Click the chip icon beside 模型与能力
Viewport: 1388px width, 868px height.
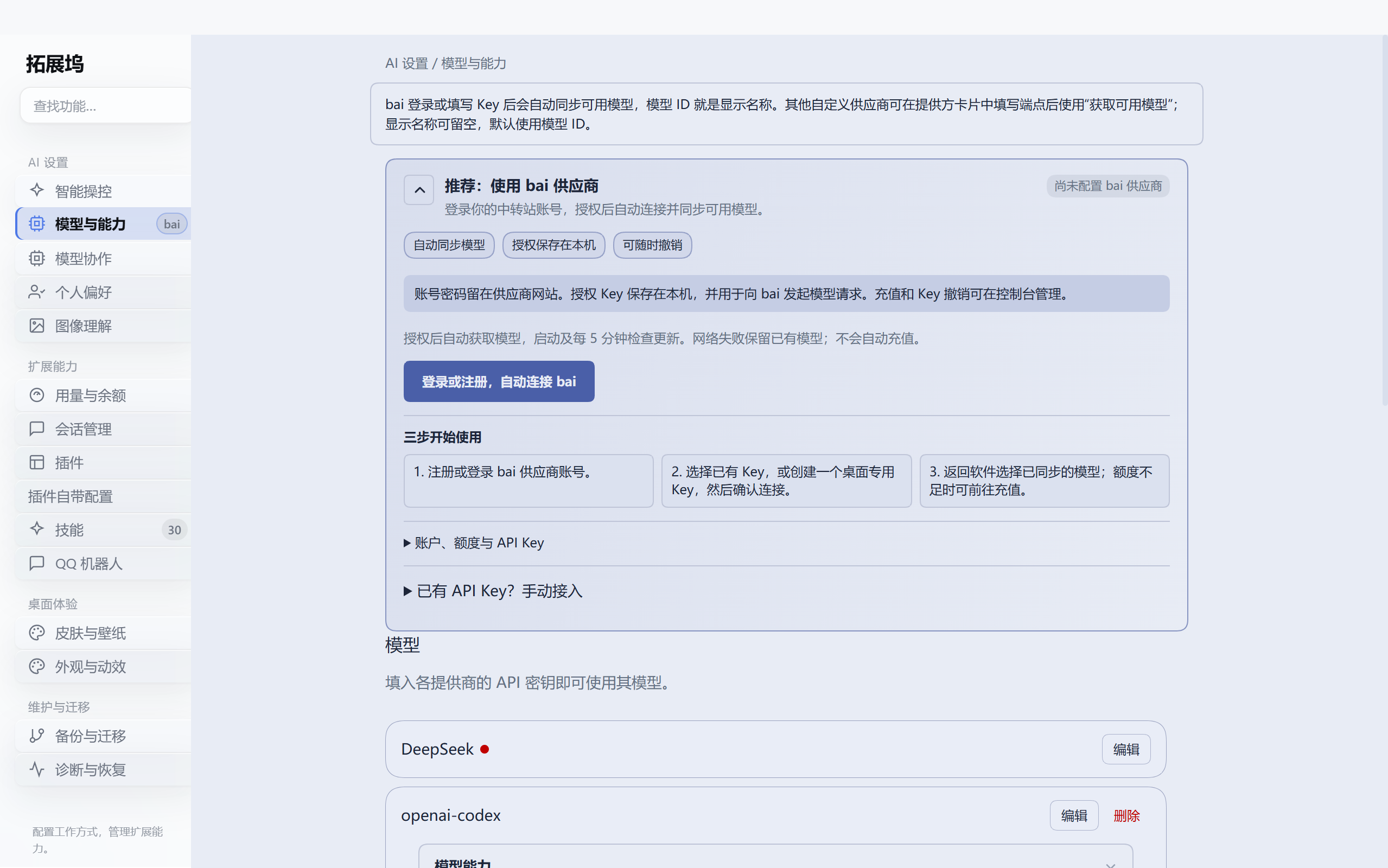(37, 224)
